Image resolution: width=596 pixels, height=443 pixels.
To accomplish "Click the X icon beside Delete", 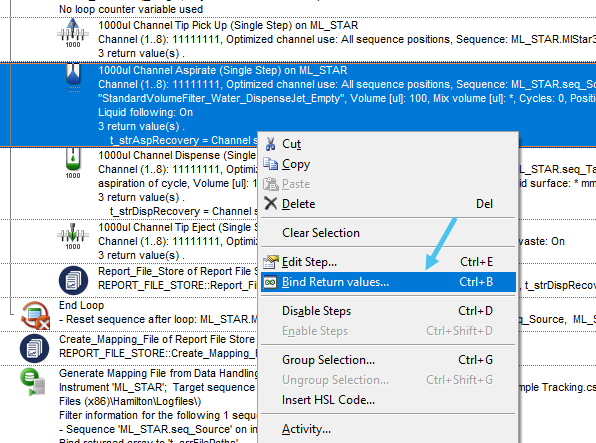I will (271, 203).
